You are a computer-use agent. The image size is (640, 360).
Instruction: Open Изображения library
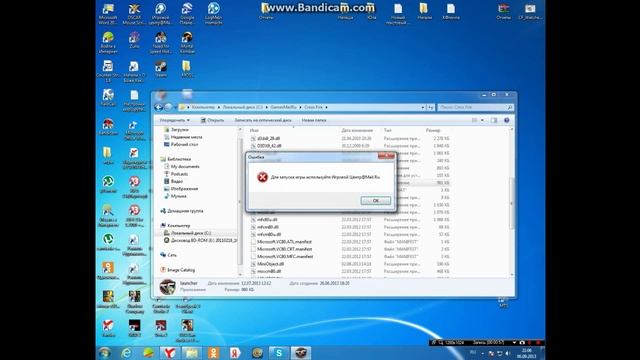(184, 189)
